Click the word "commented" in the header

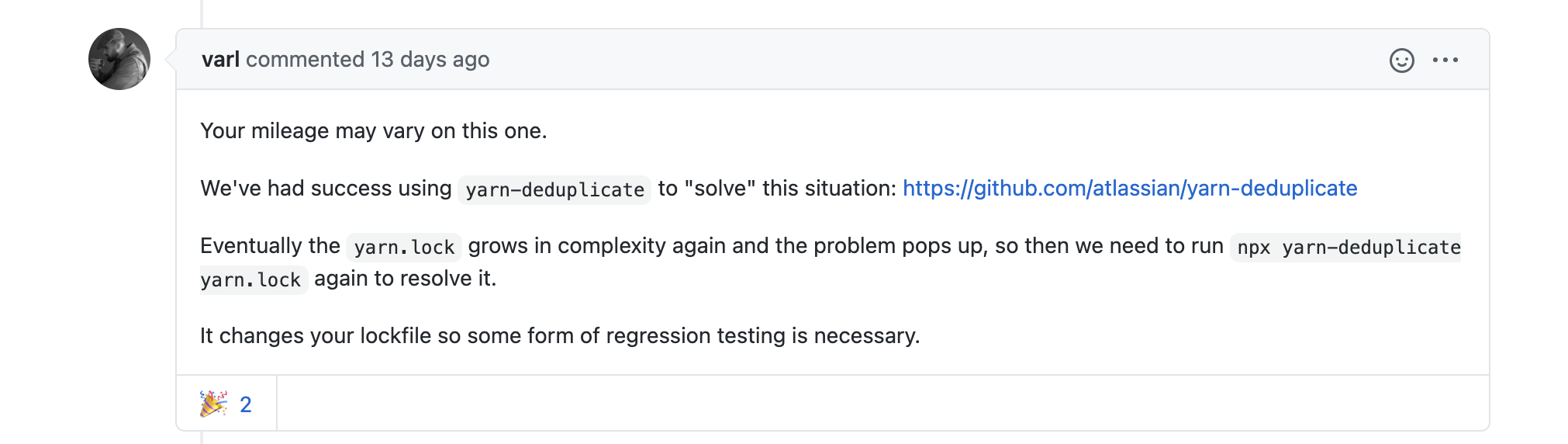(x=305, y=60)
